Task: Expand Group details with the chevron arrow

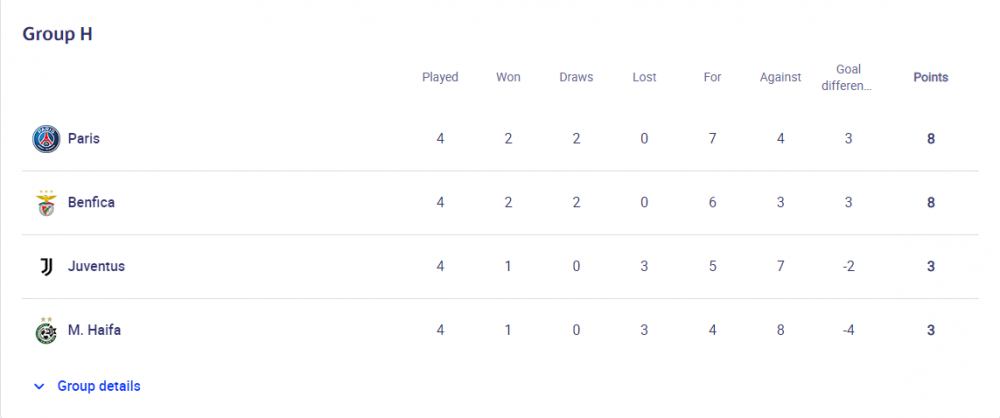Action: point(39,386)
